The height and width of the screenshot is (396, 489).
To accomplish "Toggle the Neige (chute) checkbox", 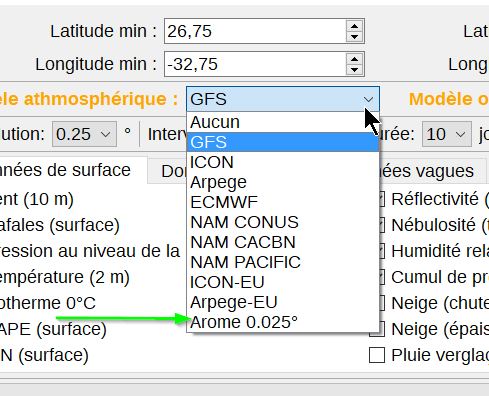I will [x=381, y=303].
